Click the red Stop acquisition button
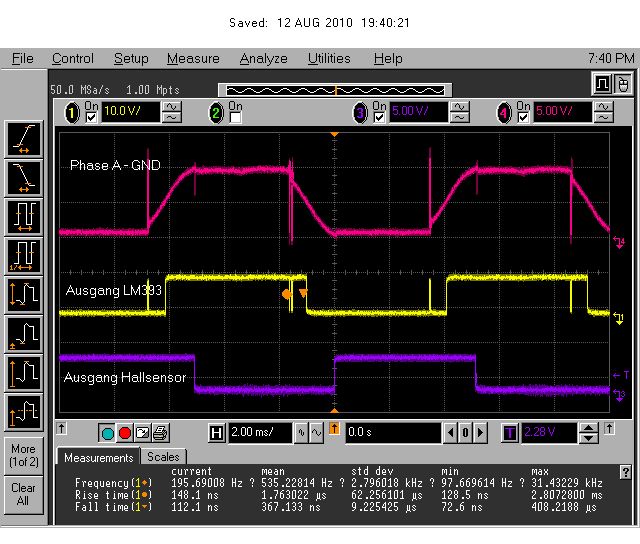The height and width of the screenshot is (544, 640). coord(125,433)
